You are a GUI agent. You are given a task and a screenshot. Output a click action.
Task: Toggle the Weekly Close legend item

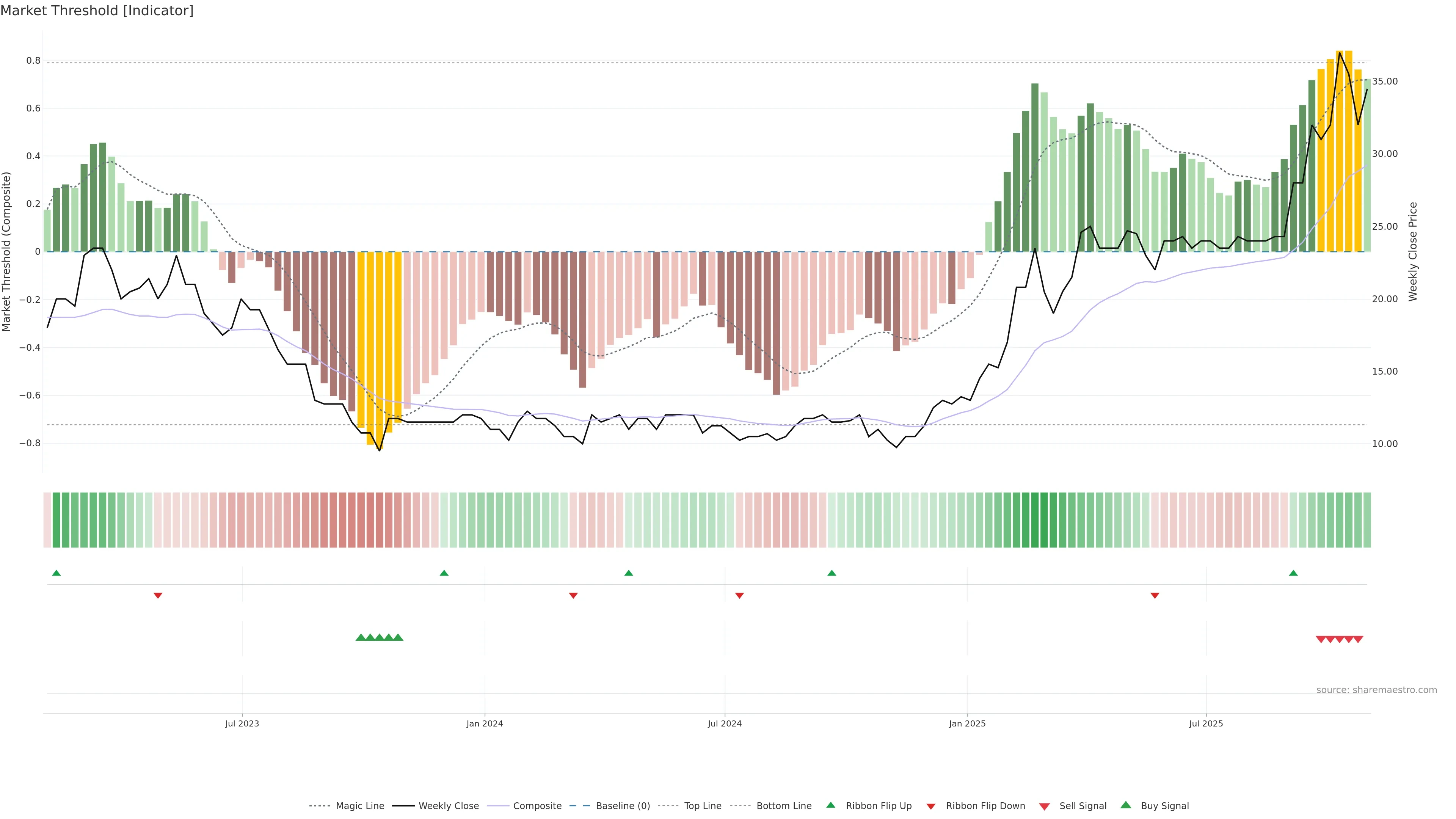click(x=448, y=806)
